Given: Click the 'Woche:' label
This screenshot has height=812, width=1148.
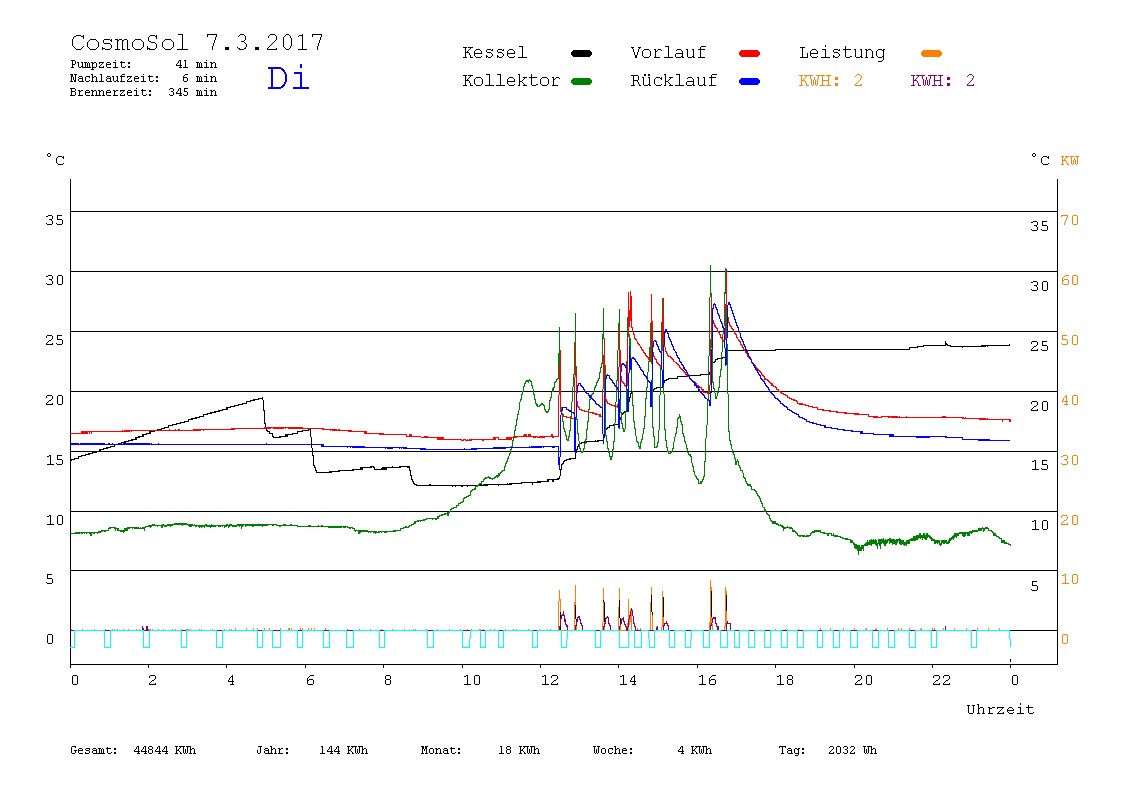Looking at the screenshot, I should click(613, 750).
